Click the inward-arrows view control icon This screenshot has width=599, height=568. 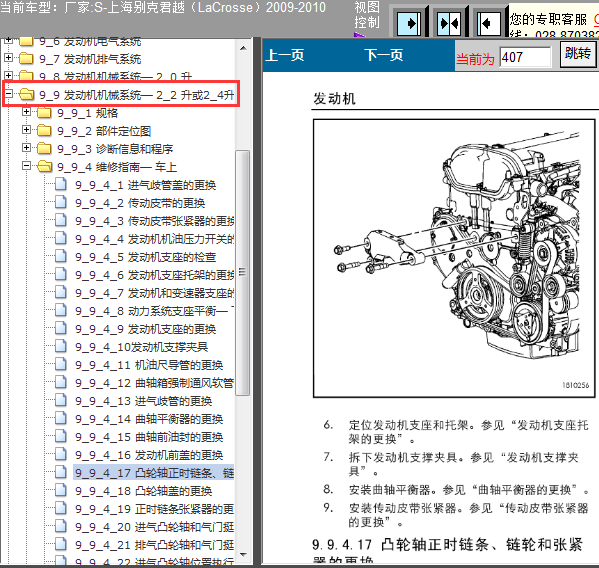pos(449,24)
